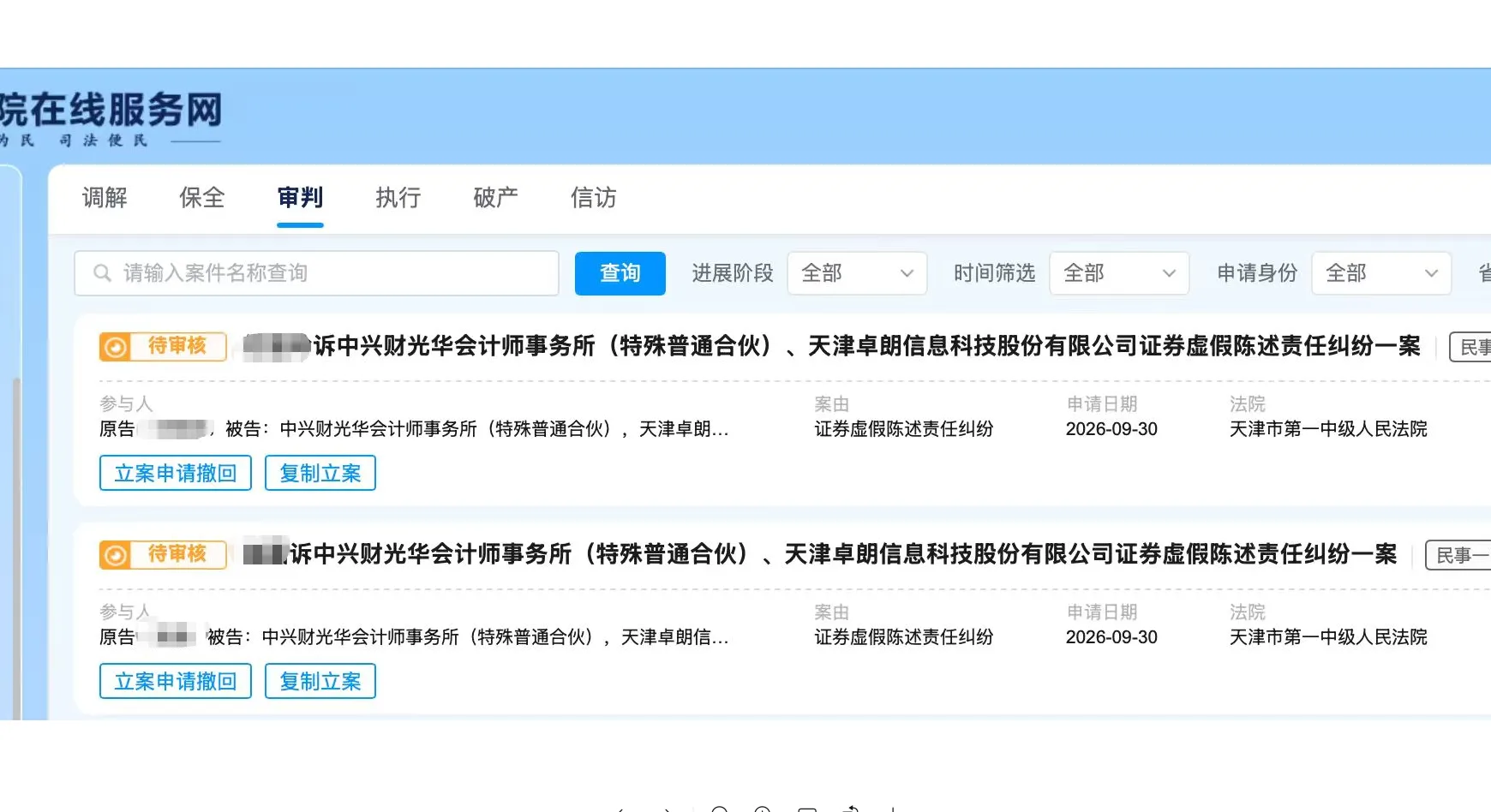
Task: Click 复制立案 in the second case
Action: [x=320, y=681]
